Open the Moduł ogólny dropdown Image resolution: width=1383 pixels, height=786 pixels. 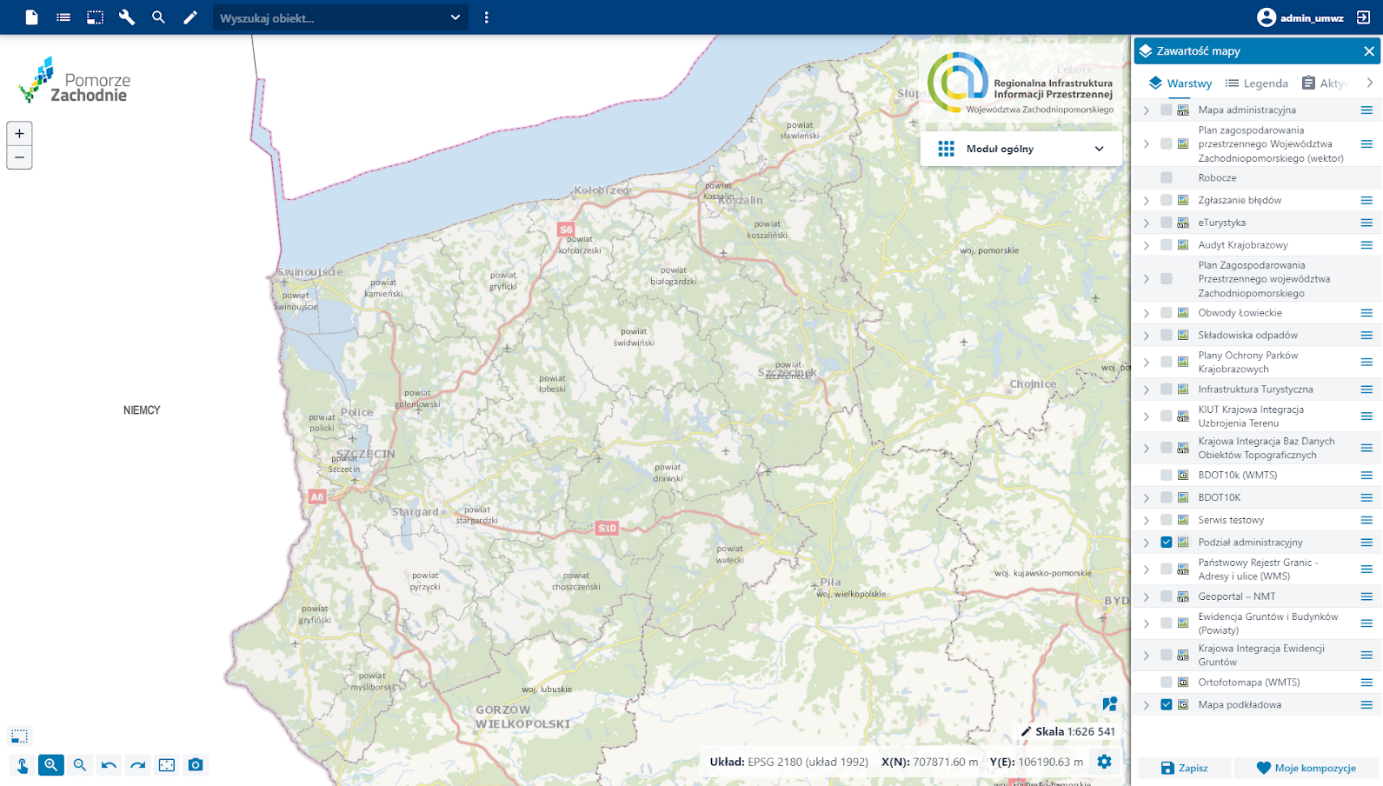(1020, 149)
